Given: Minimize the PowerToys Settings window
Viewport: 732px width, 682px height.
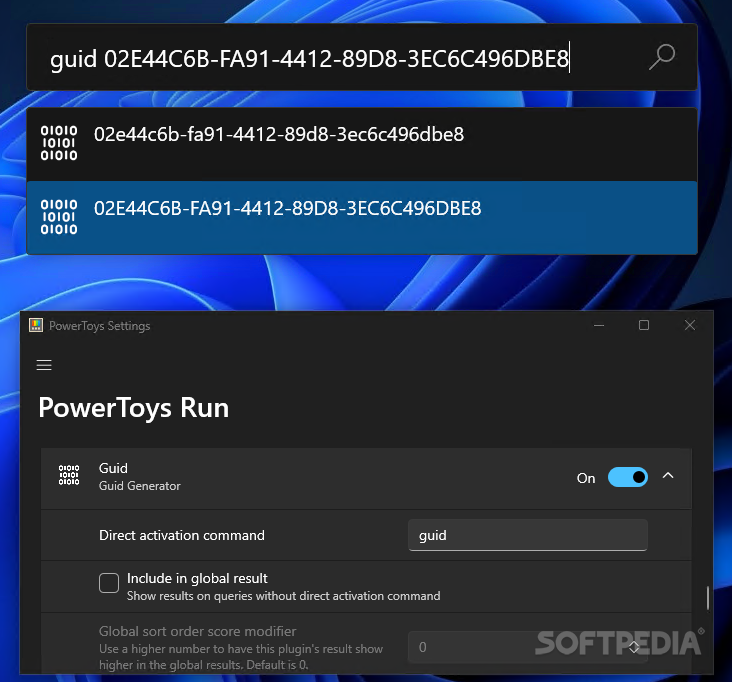Looking at the screenshot, I should tap(599, 325).
